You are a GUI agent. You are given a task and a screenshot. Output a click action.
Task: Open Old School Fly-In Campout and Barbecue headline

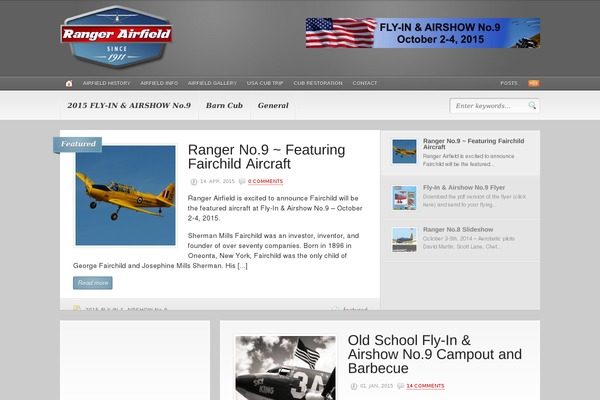tap(435, 354)
